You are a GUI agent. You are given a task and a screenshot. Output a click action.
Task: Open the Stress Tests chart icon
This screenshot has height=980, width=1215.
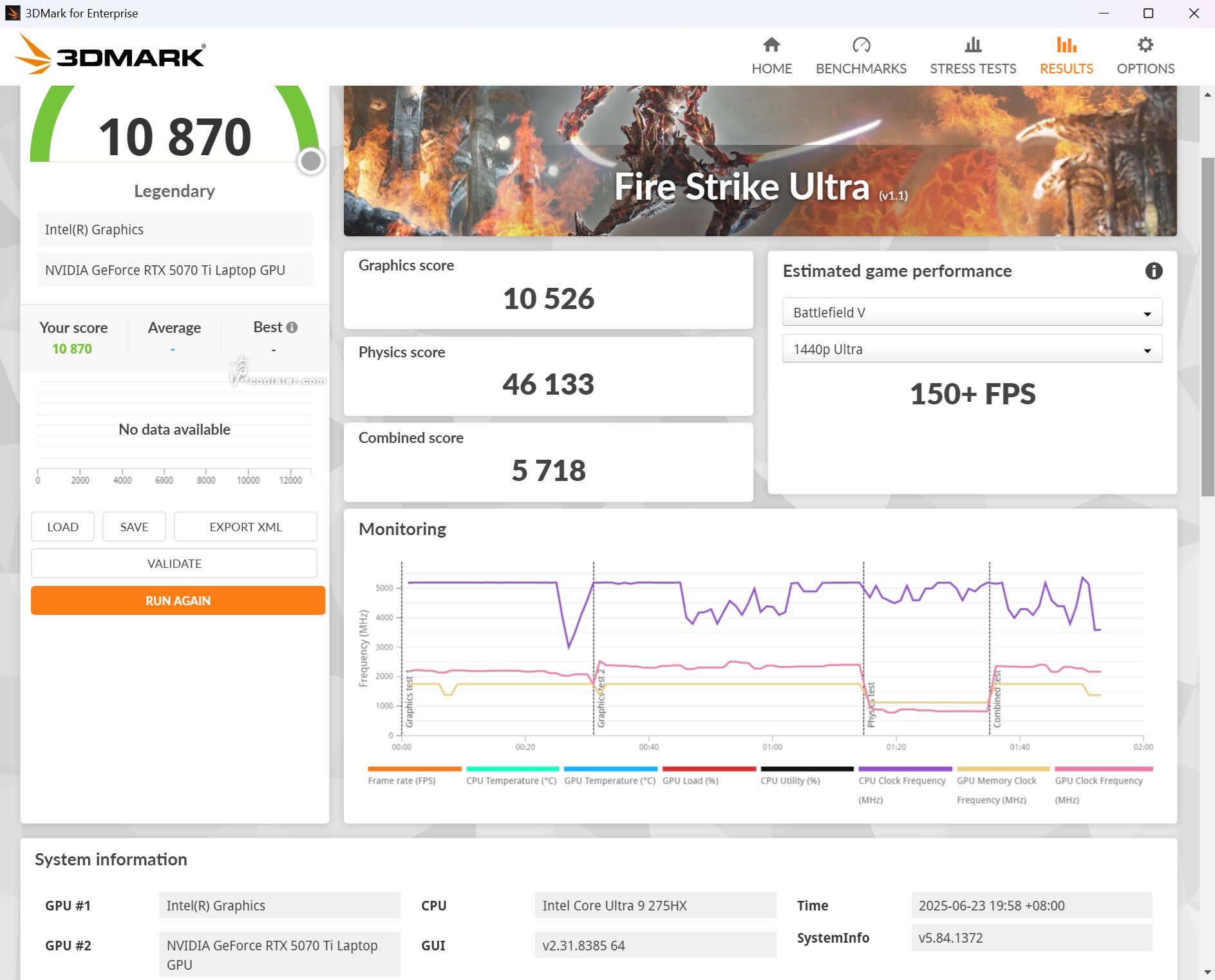(x=973, y=44)
